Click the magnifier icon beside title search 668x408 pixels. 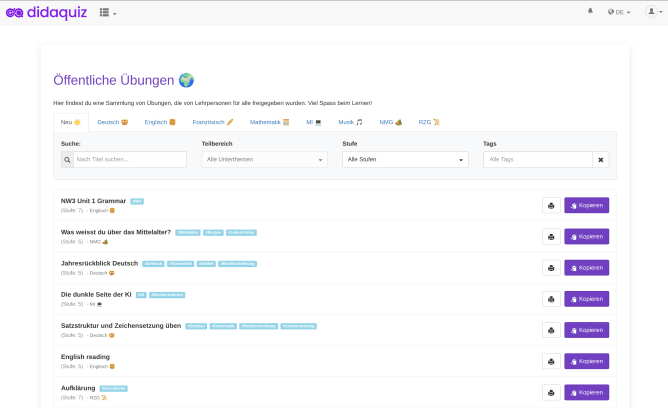click(x=67, y=160)
